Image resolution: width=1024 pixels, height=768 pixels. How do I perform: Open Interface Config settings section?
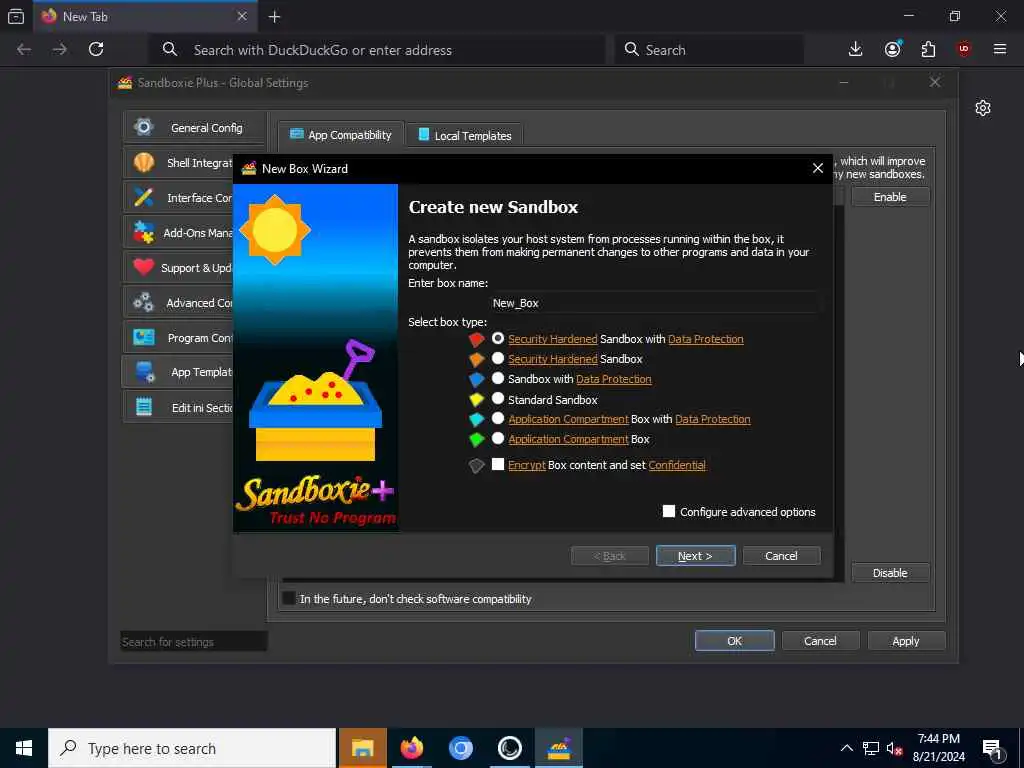[x=179, y=197]
